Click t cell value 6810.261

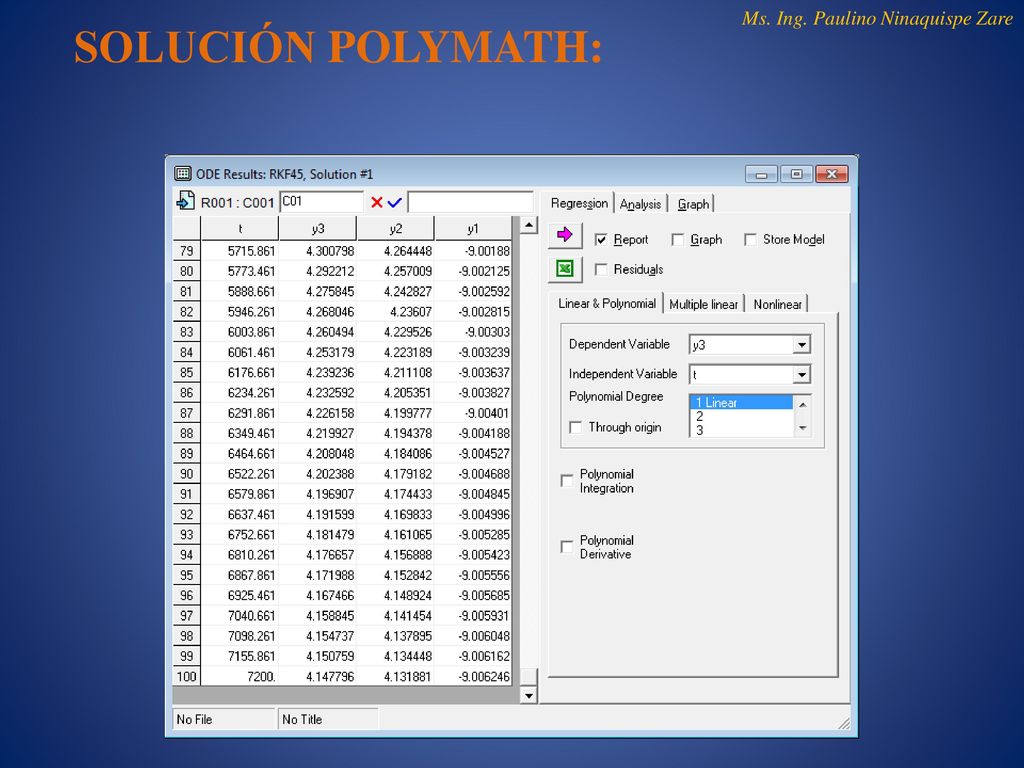[240, 554]
